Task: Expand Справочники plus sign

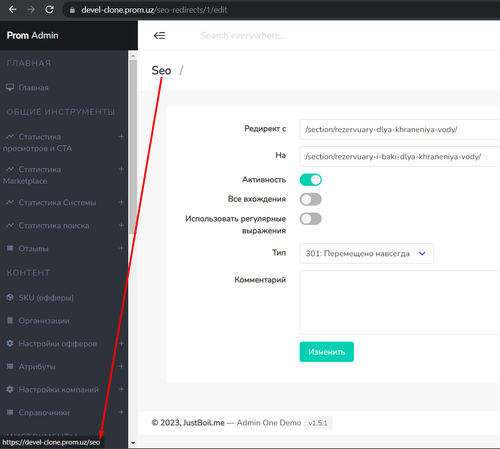Action: [121, 412]
